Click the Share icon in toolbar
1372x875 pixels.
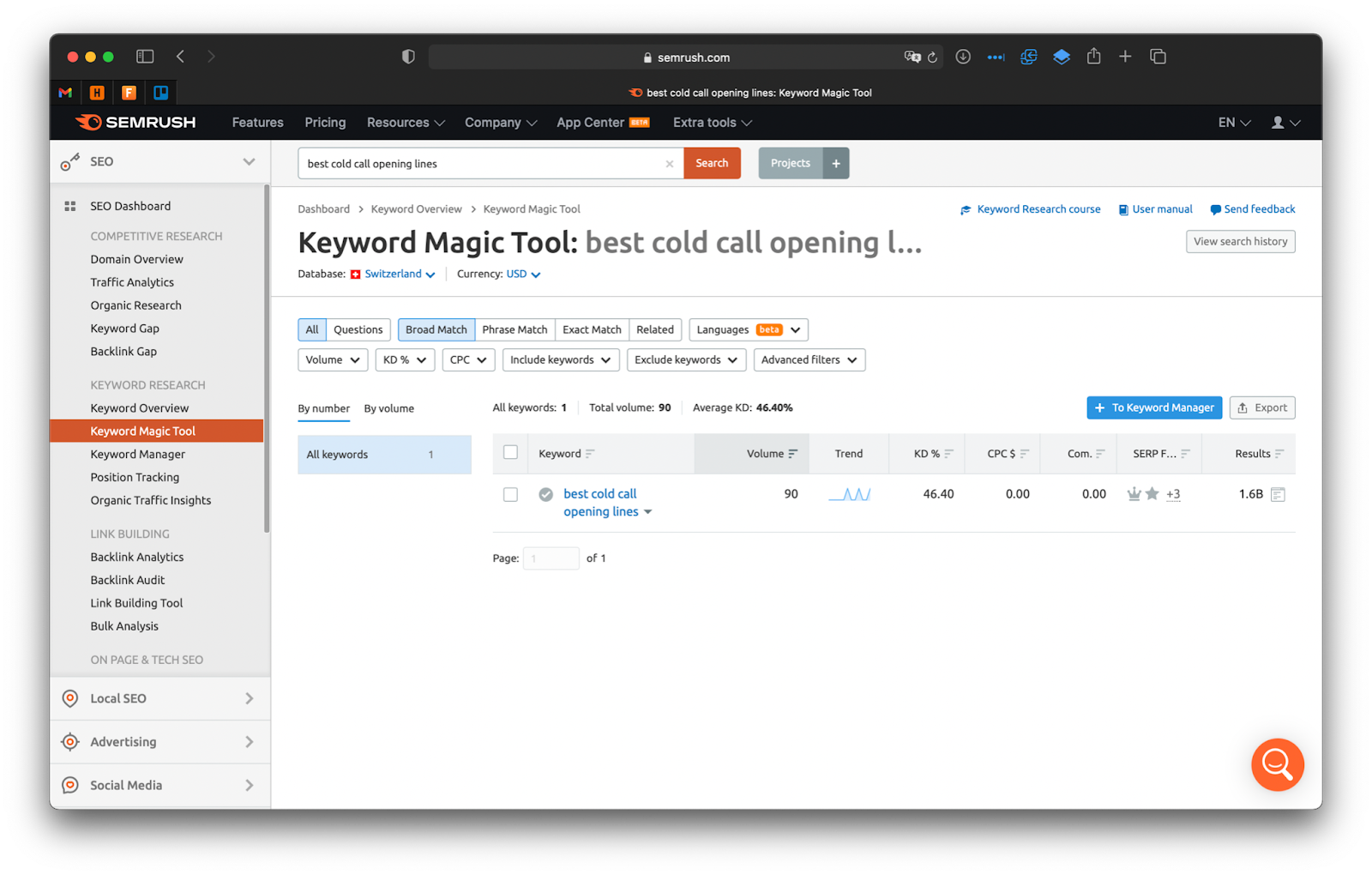click(1093, 56)
